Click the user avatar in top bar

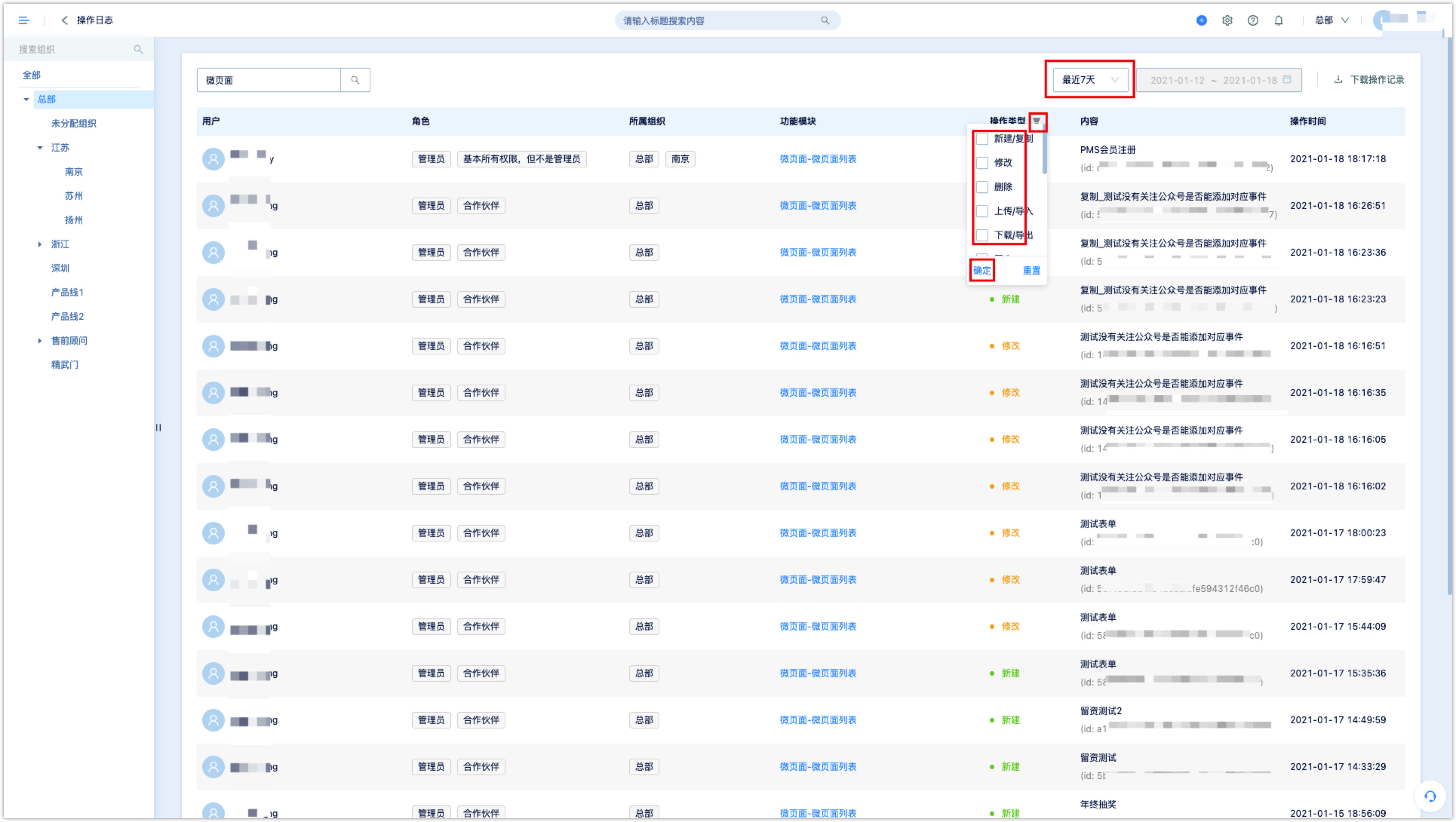1382,20
